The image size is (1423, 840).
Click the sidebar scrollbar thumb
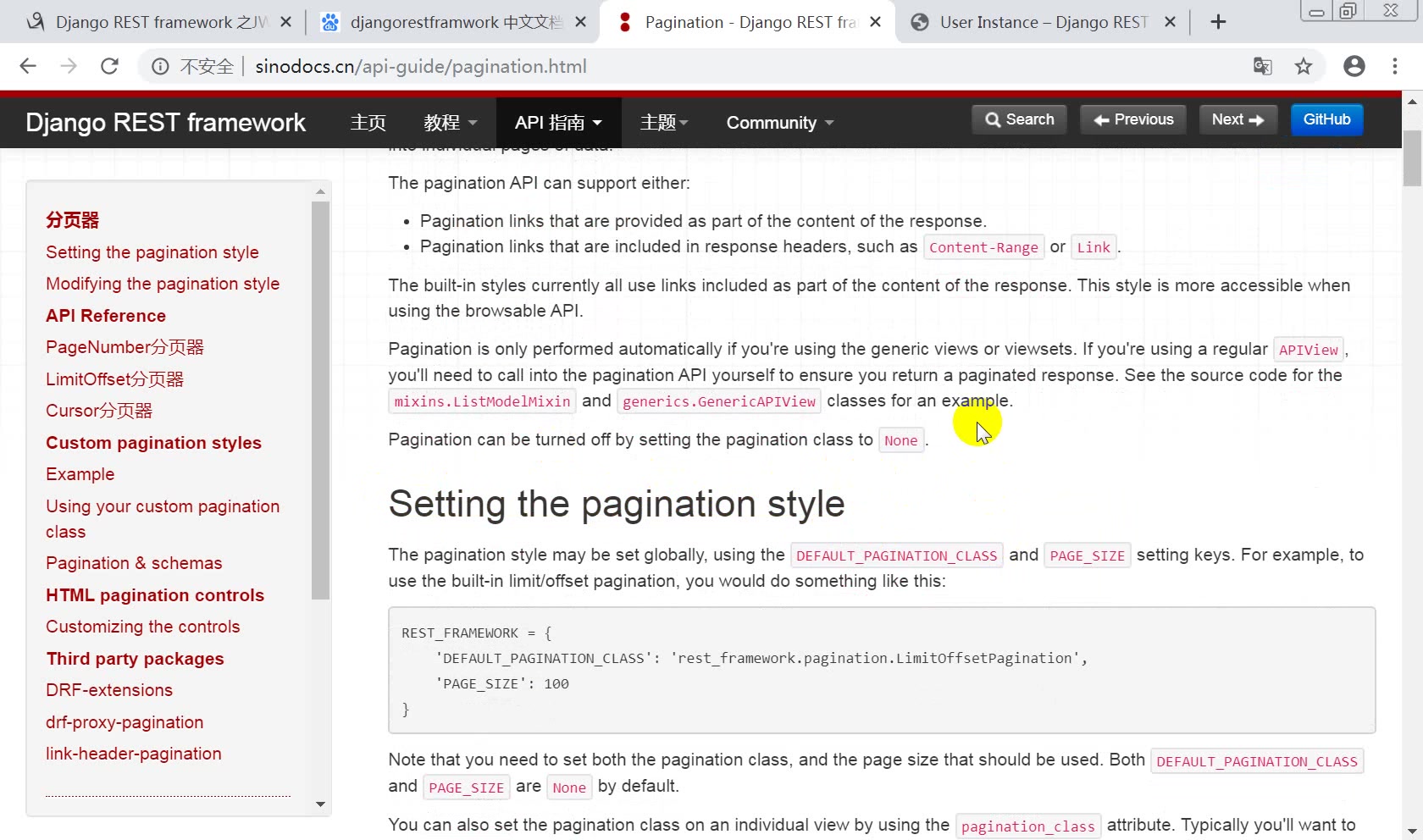pos(320,400)
